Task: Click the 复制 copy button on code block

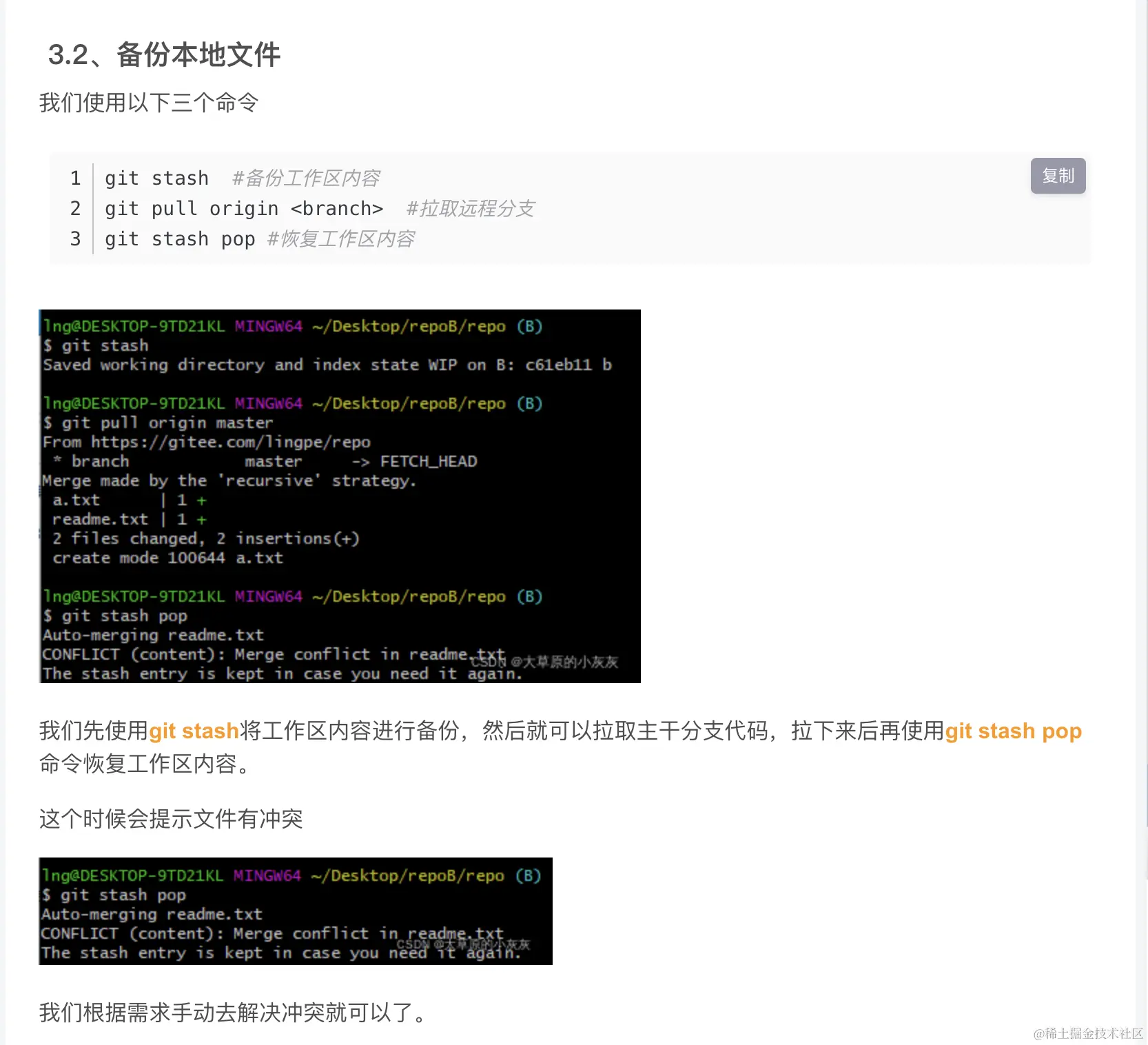Action: 1058,176
